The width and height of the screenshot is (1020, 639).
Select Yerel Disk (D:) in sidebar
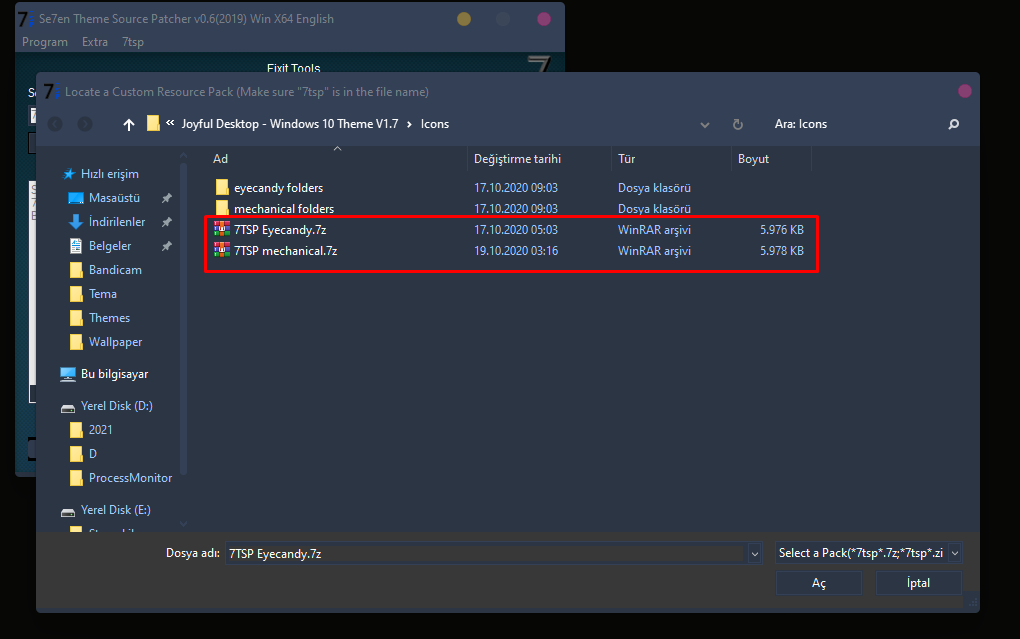(x=116, y=406)
